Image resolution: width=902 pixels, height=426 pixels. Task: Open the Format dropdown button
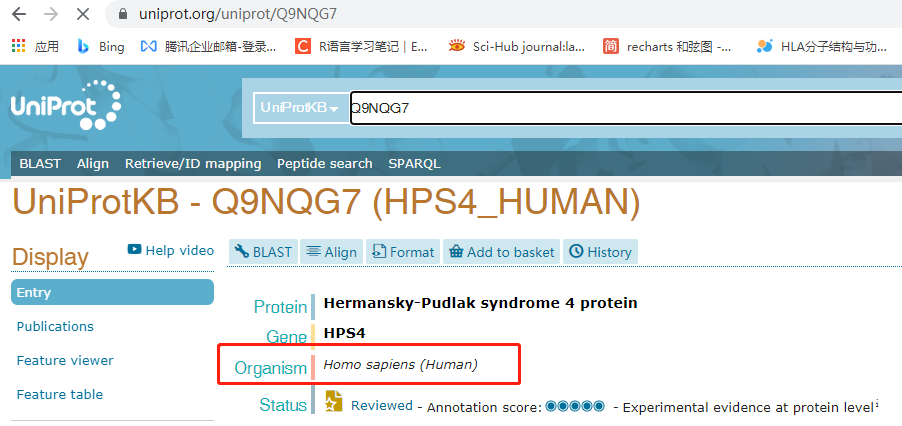pyautogui.click(x=403, y=252)
